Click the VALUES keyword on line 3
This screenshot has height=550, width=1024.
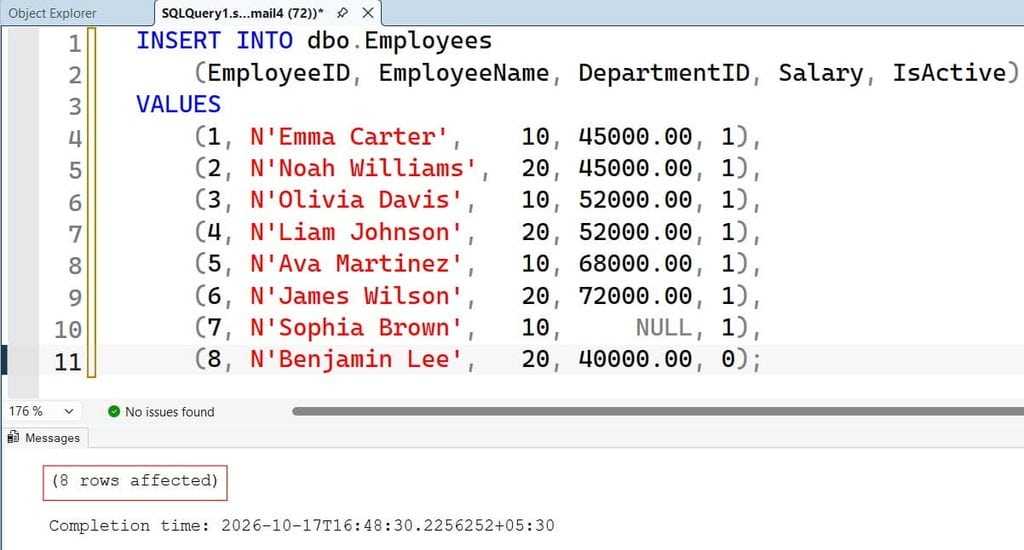tap(178, 105)
